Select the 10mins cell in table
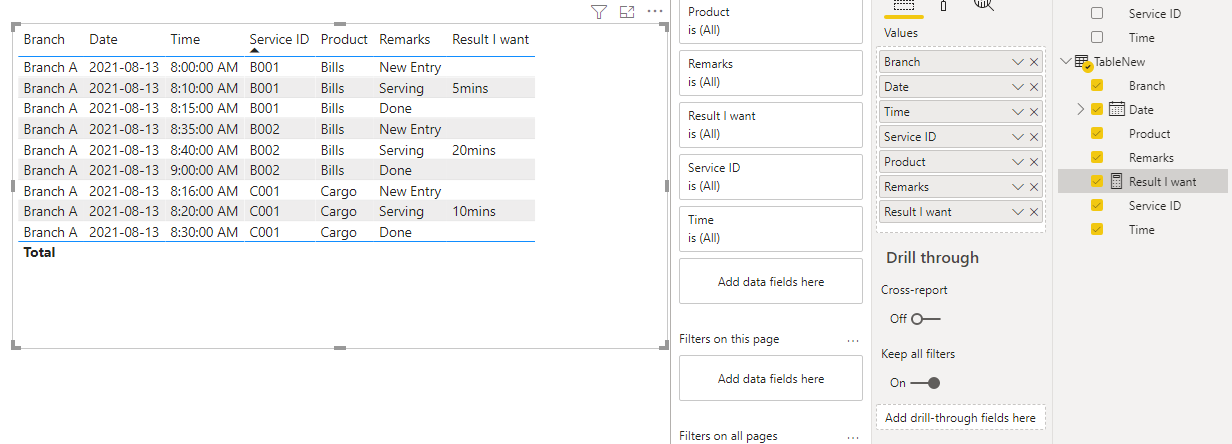Viewport: 1232px width, 444px height. coord(474,211)
